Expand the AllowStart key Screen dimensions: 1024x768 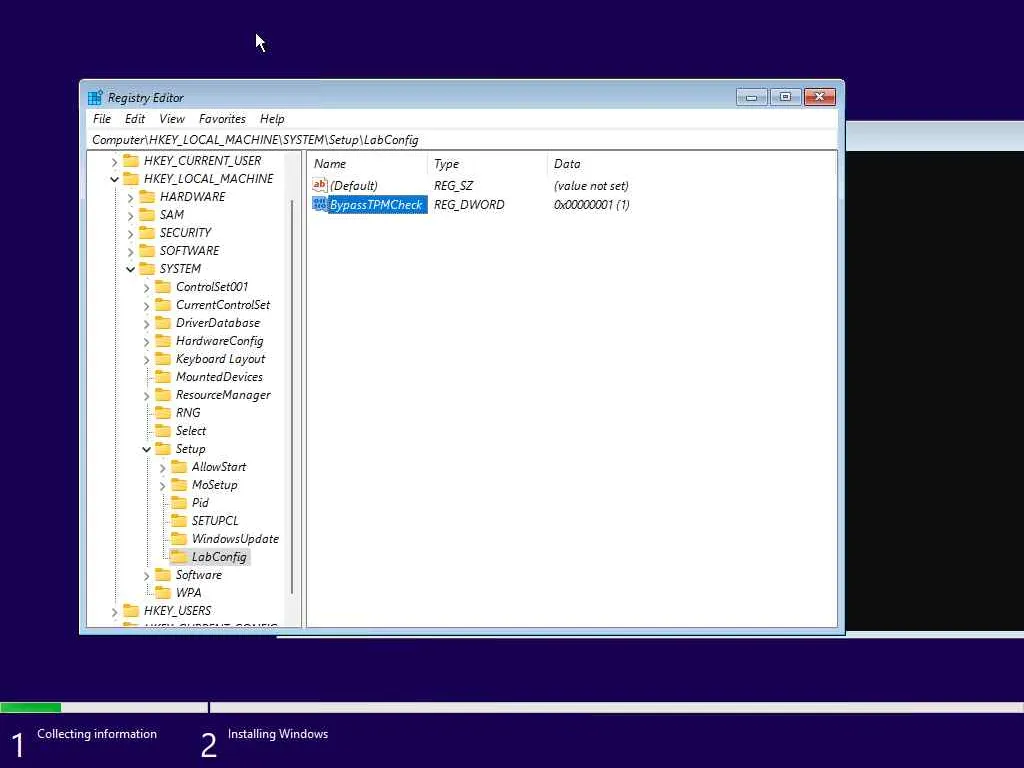pyautogui.click(x=163, y=468)
